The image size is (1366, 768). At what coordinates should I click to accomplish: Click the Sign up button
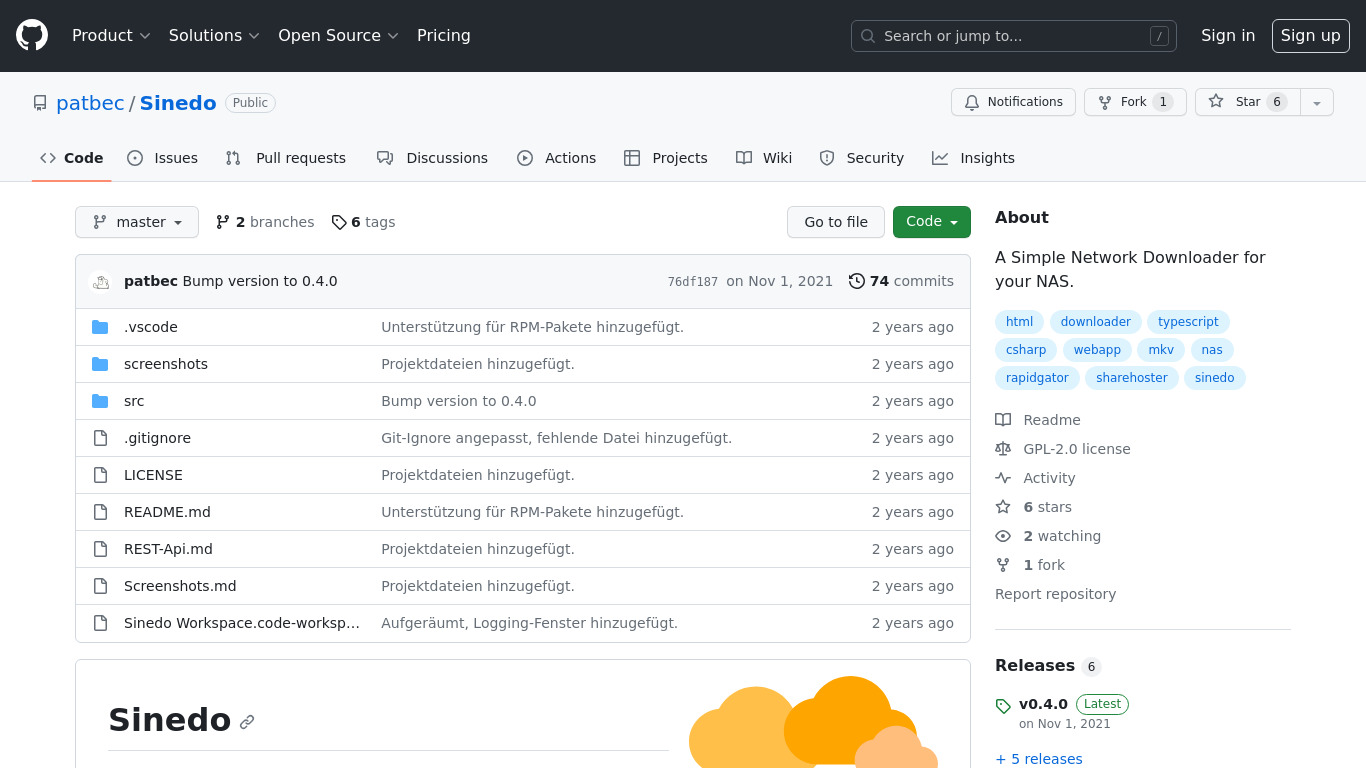click(x=1310, y=36)
